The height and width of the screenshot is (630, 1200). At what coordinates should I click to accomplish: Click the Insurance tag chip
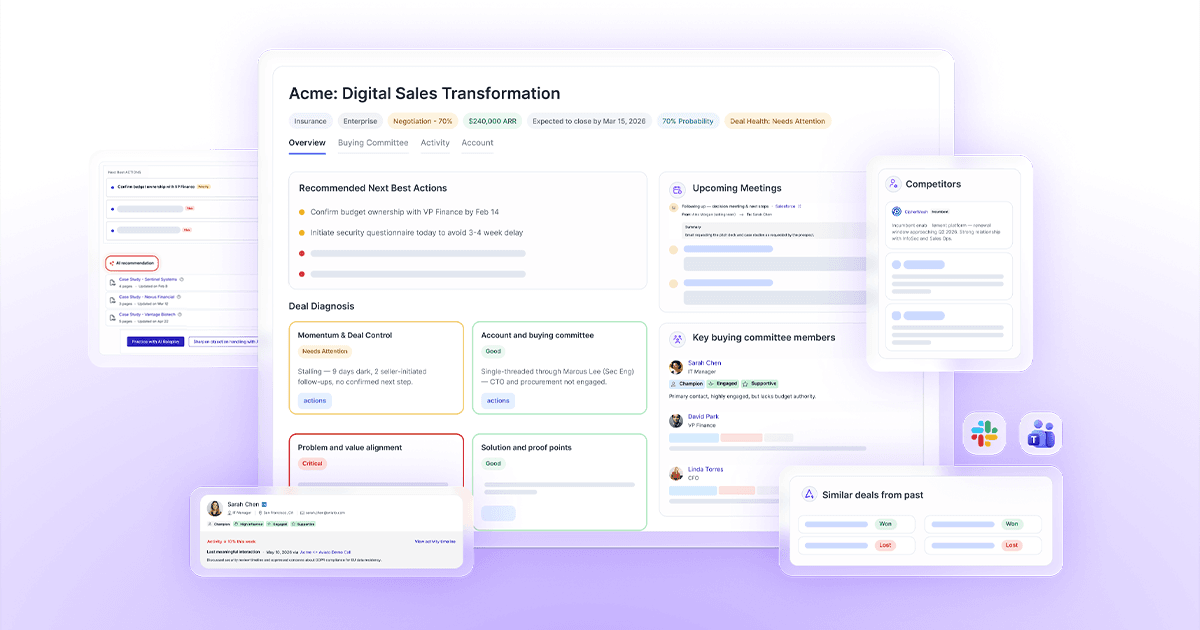[x=310, y=121]
